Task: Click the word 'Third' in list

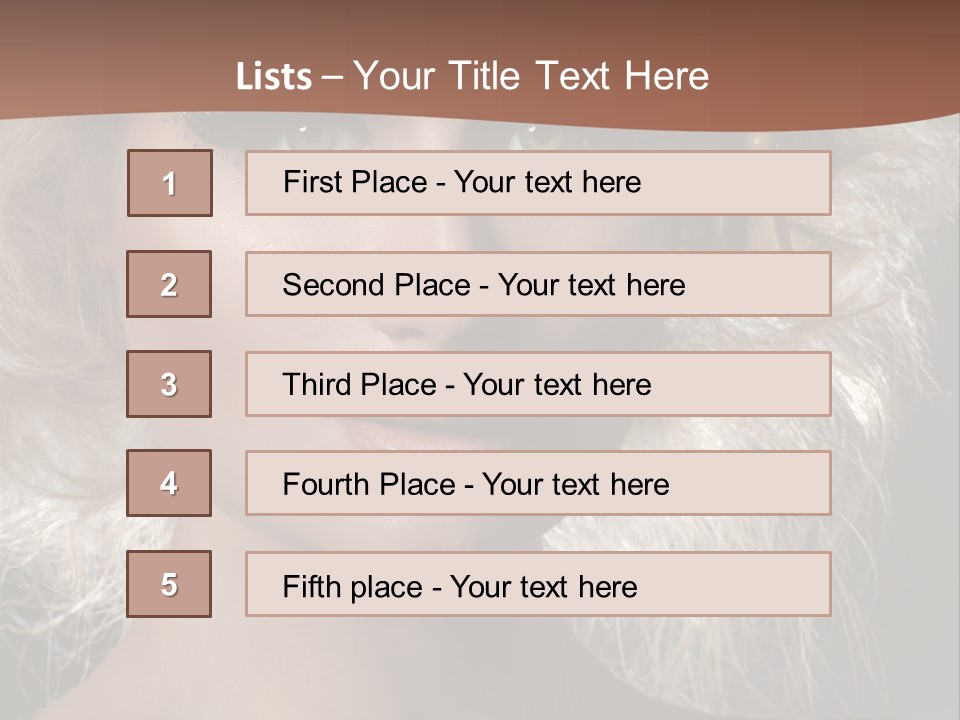Action: coord(319,385)
